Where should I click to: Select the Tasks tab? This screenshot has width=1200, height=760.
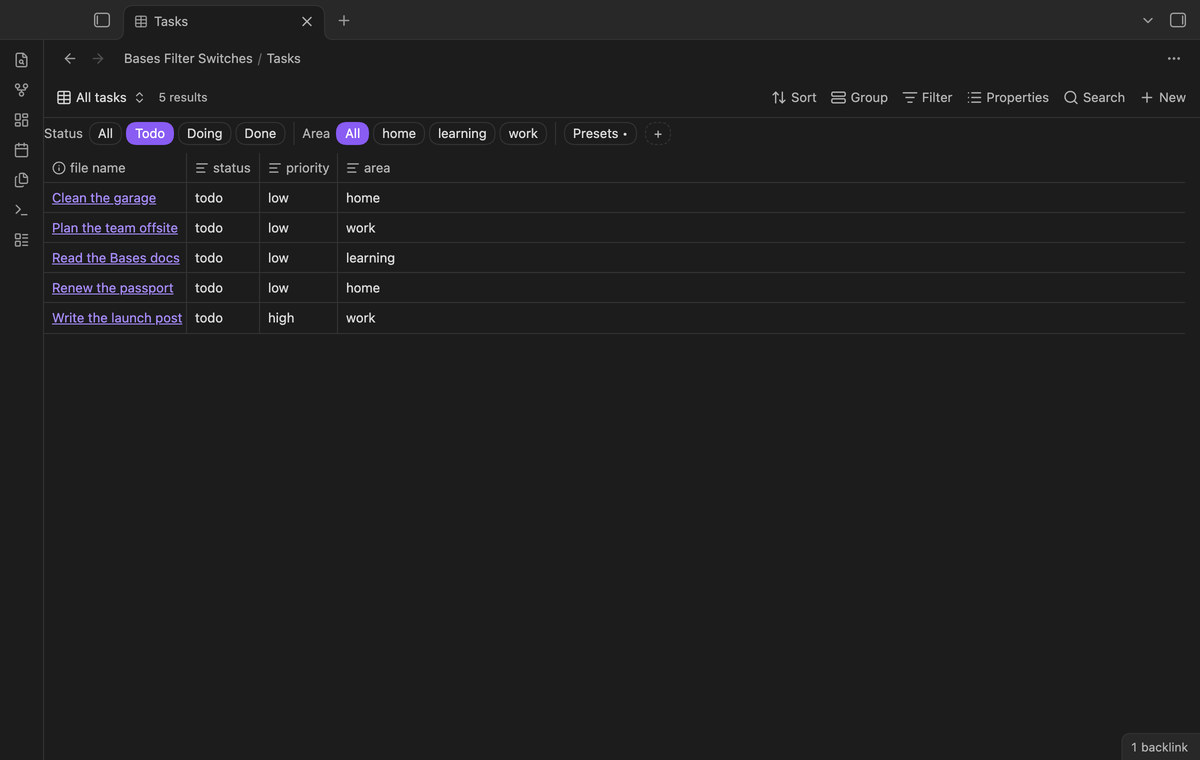coord(224,21)
